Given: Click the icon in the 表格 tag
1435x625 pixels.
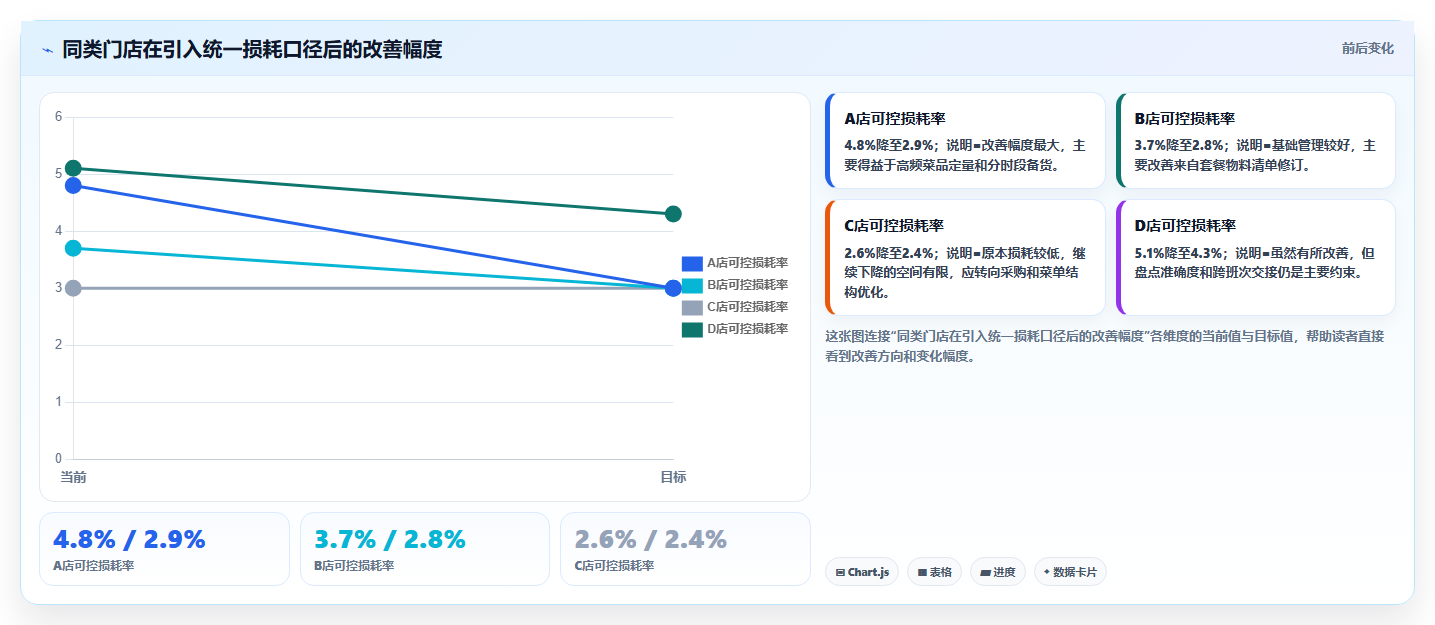Looking at the screenshot, I should click(922, 572).
